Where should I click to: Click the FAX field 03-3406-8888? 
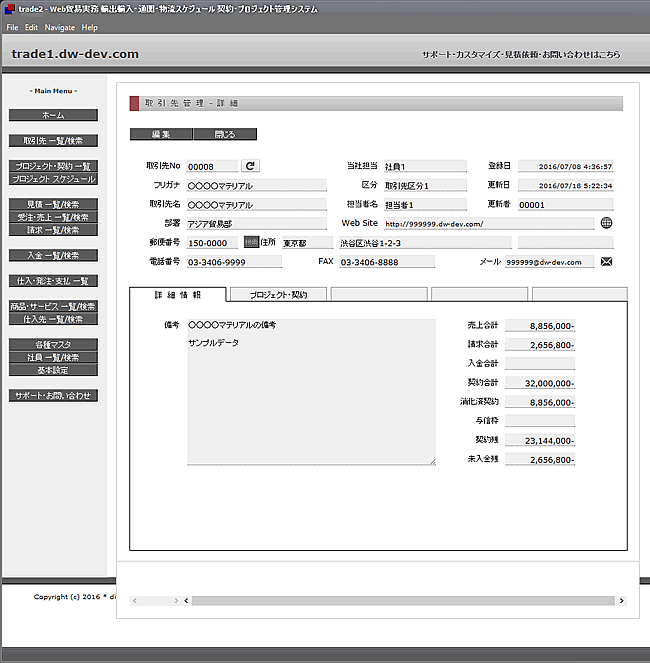pos(387,262)
